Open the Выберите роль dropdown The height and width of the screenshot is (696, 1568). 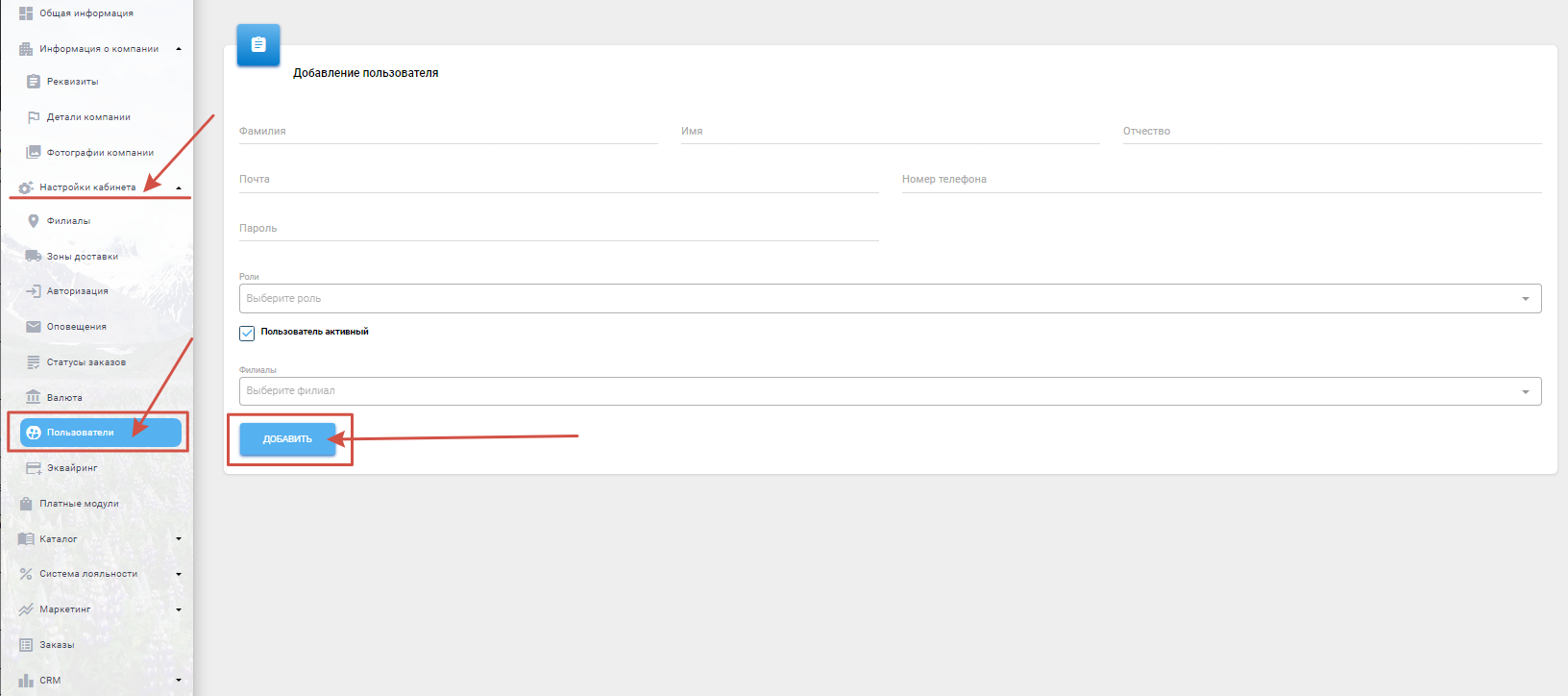[890, 299]
